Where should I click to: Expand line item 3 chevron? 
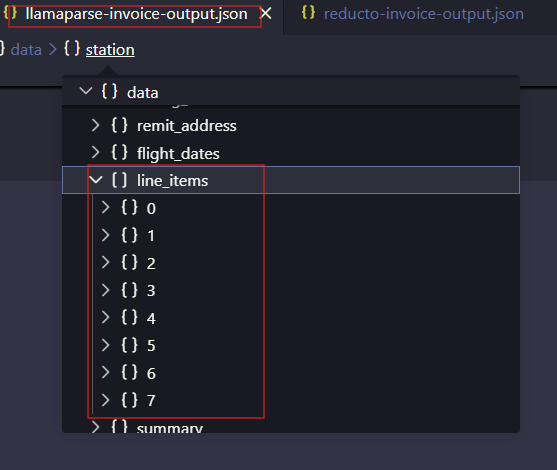105,290
